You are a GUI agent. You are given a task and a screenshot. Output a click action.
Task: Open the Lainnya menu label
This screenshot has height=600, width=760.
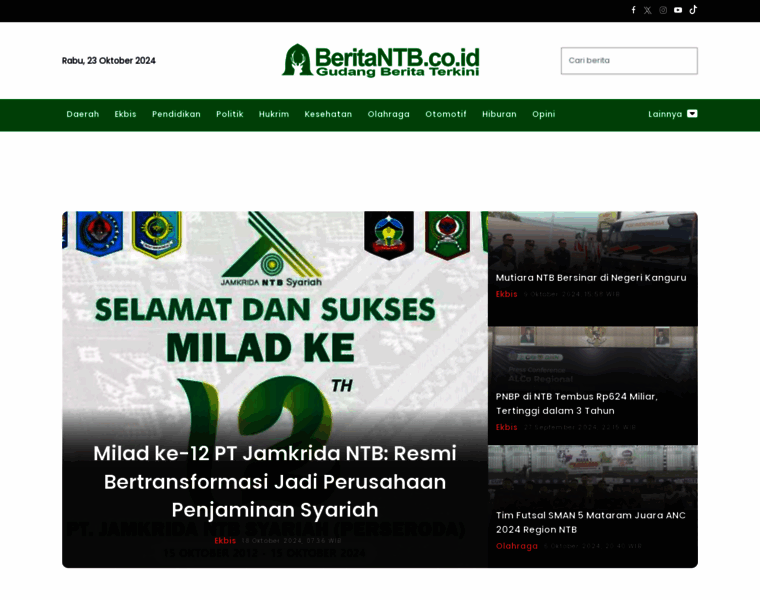[665, 114]
